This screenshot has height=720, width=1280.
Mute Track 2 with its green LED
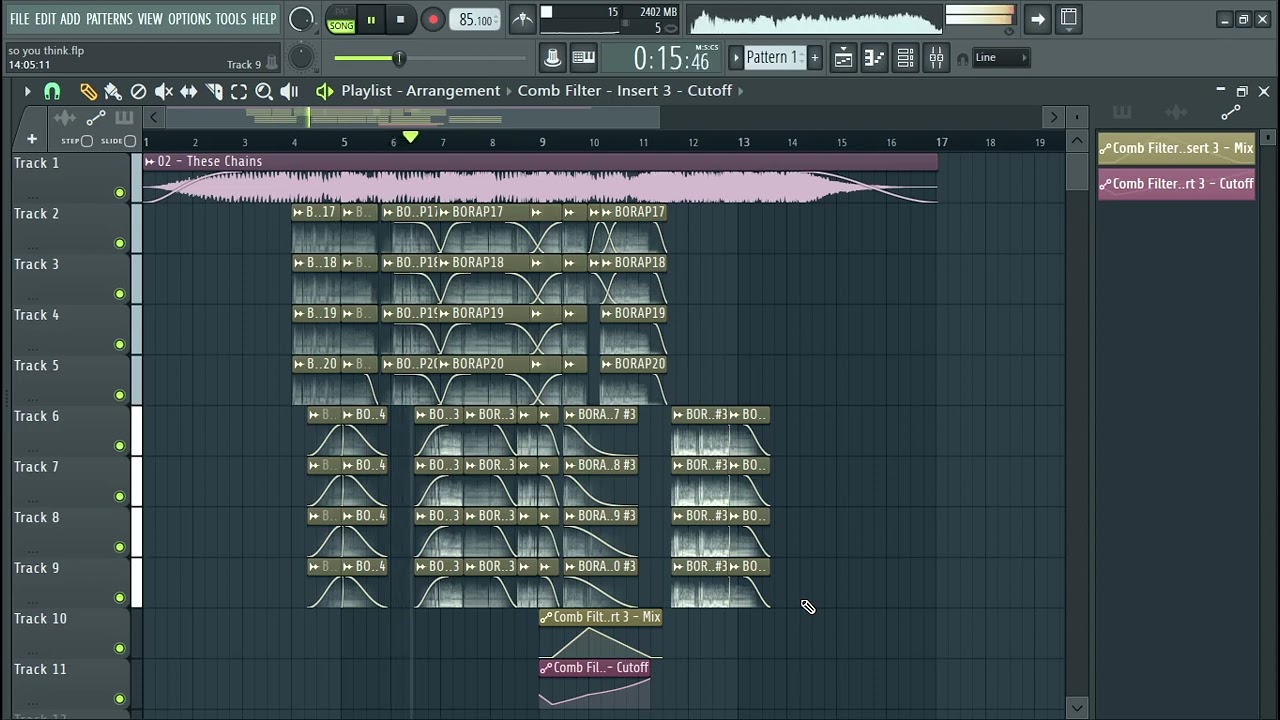click(x=120, y=243)
